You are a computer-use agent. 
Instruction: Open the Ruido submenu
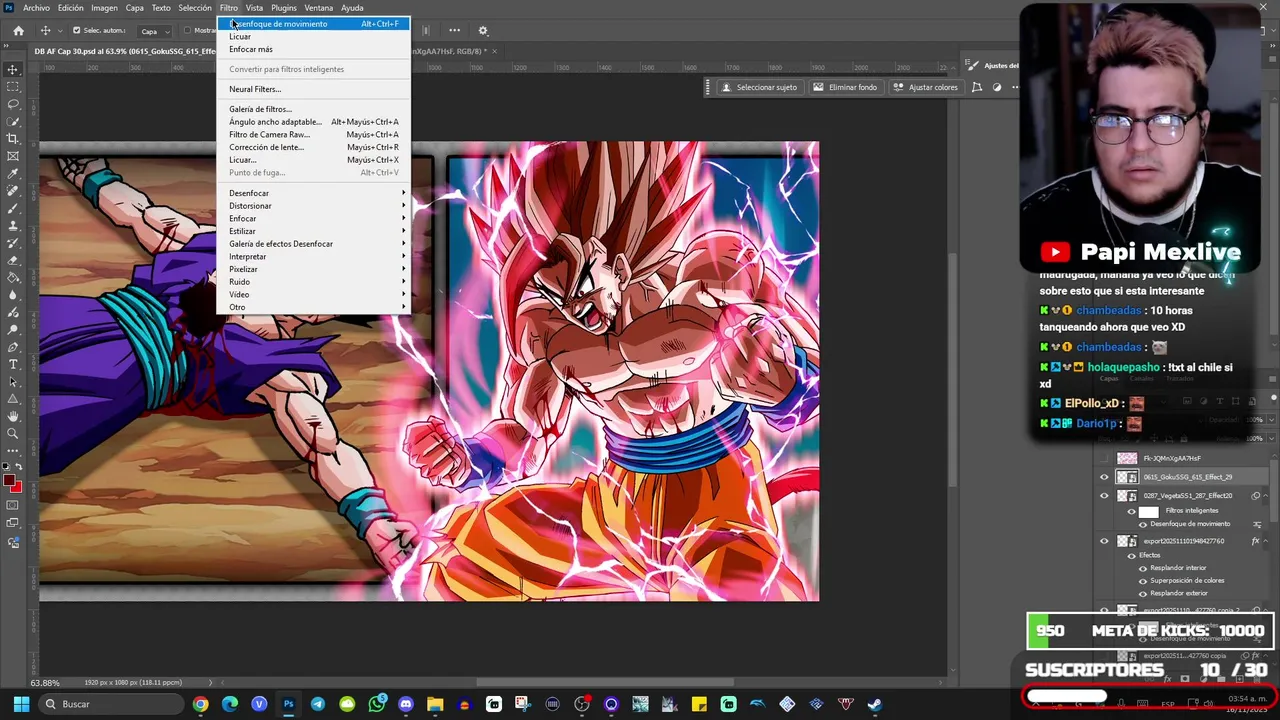313,282
